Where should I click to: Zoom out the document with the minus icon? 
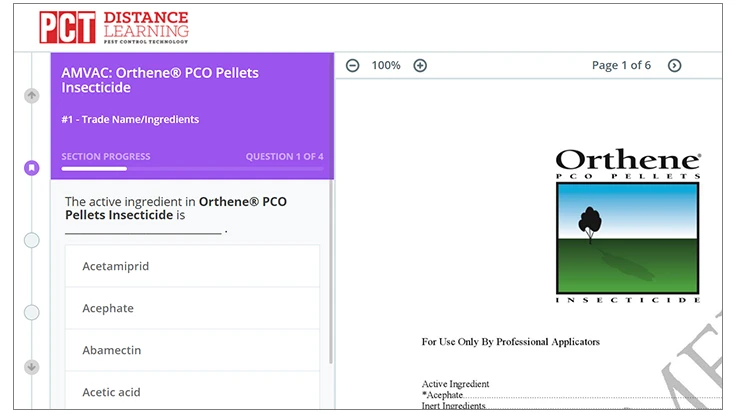(352, 66)
